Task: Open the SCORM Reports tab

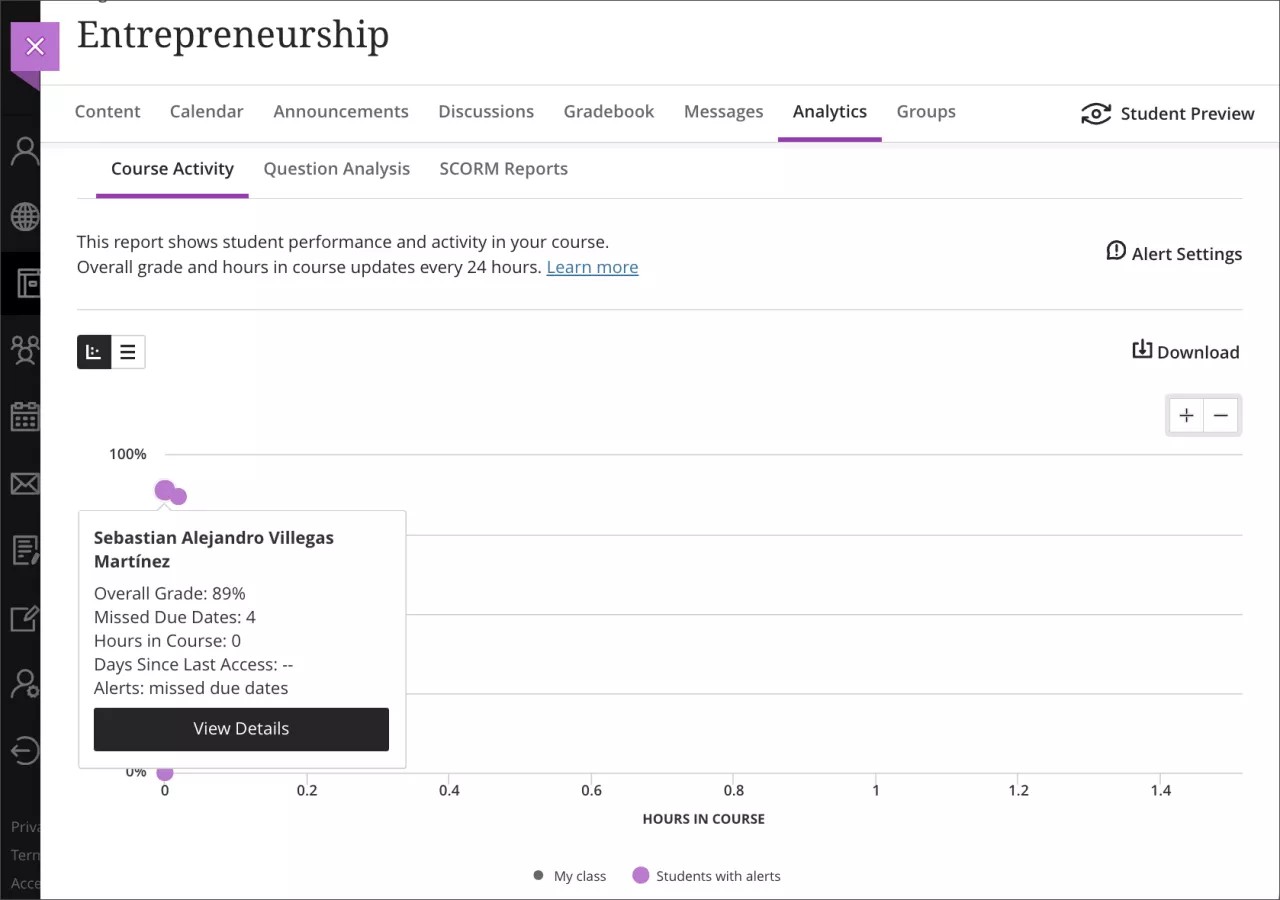Action: [x=503, y=168]
